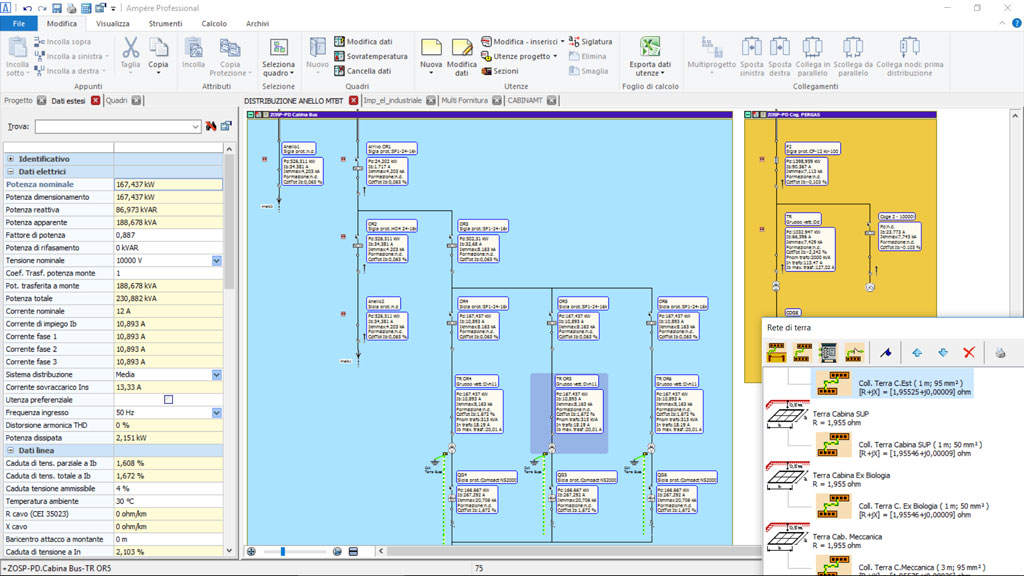This screenshot has width=1024, height=576.
Task: Click the Siglatura tool in the ribbon
Action: (x=590, y=42)
